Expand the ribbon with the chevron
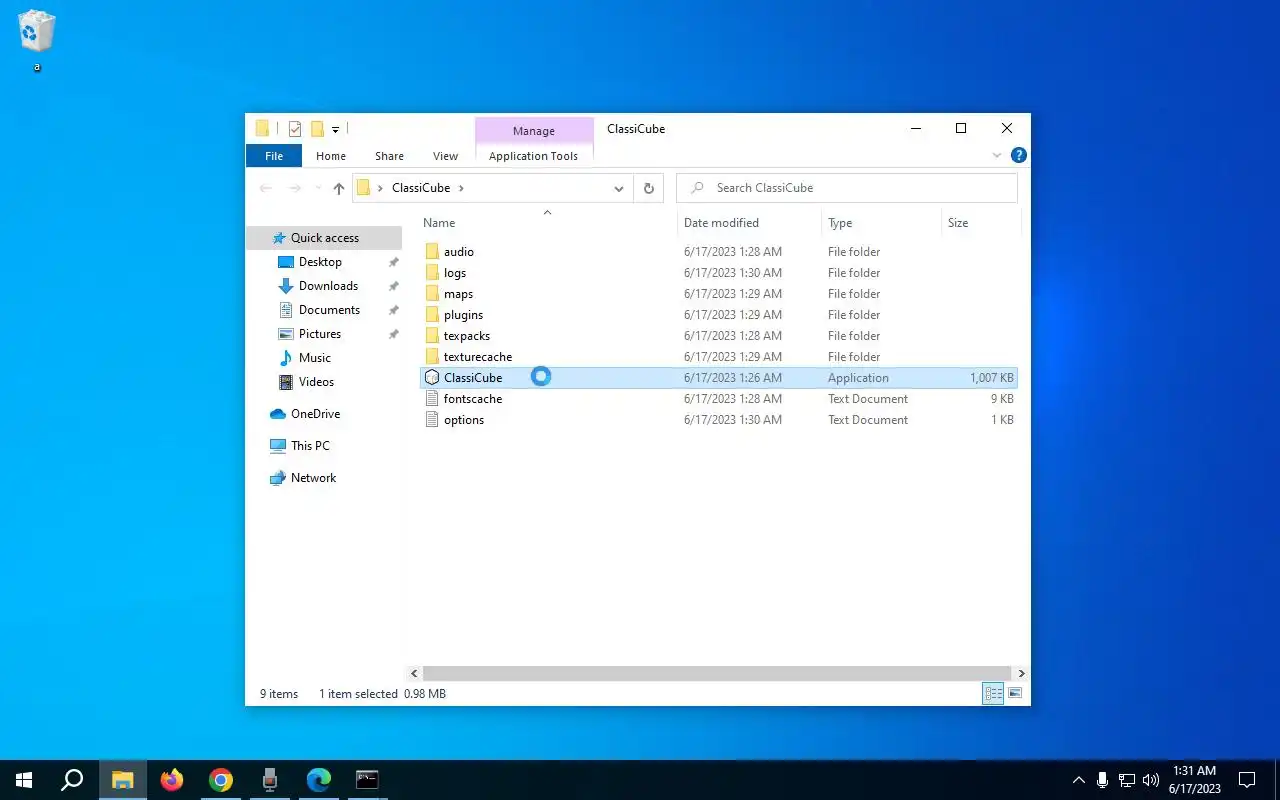 [x=997, y=156]
